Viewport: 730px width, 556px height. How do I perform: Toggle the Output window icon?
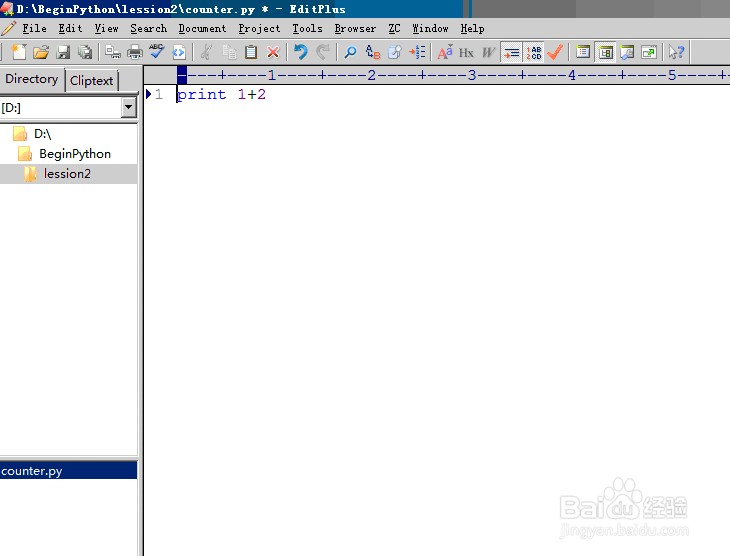pos(628,52)
